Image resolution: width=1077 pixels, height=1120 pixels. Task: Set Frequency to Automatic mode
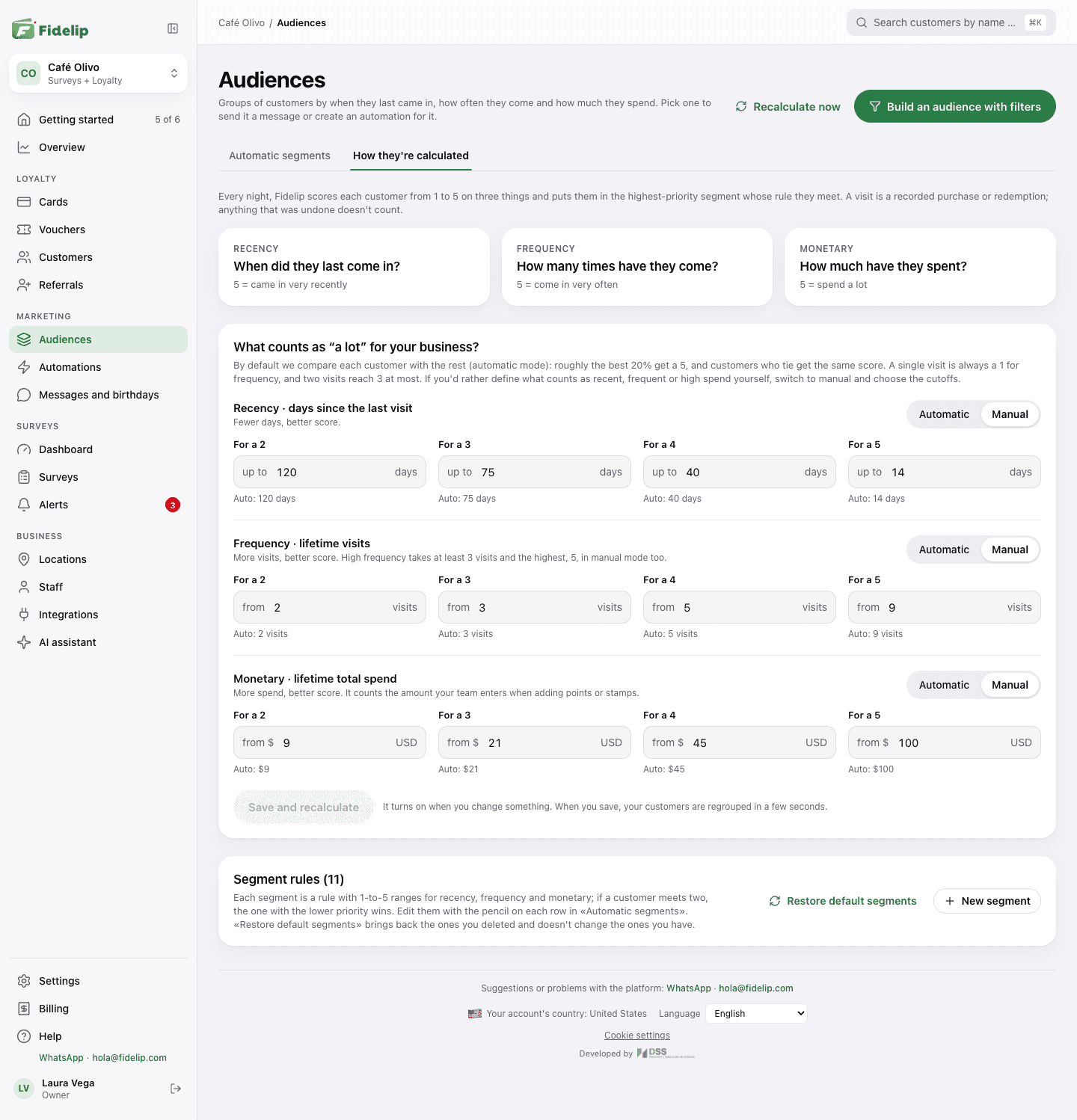tap(944, 550)
